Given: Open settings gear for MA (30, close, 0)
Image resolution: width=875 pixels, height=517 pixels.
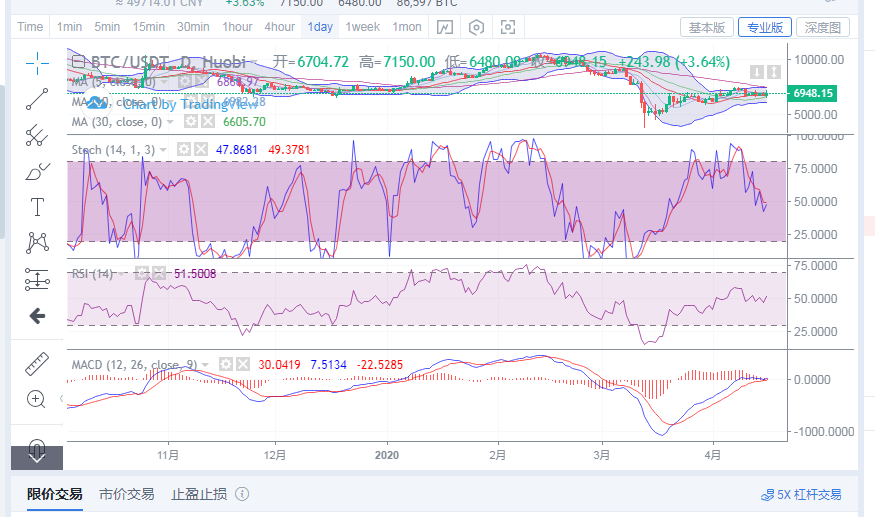Looking at the screenshot, I should click(191, 122).
